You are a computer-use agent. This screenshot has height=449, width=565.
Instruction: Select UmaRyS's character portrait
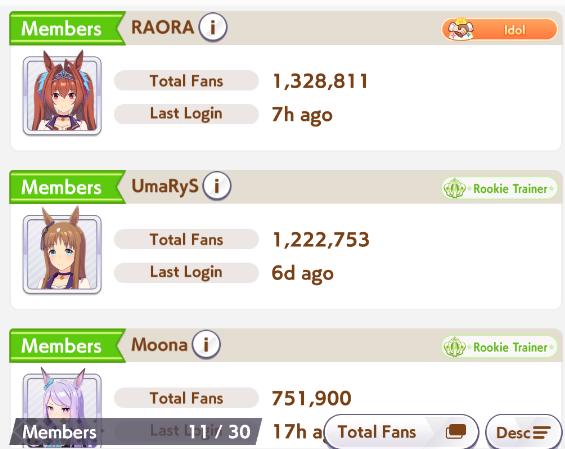[x=62, y=251]
